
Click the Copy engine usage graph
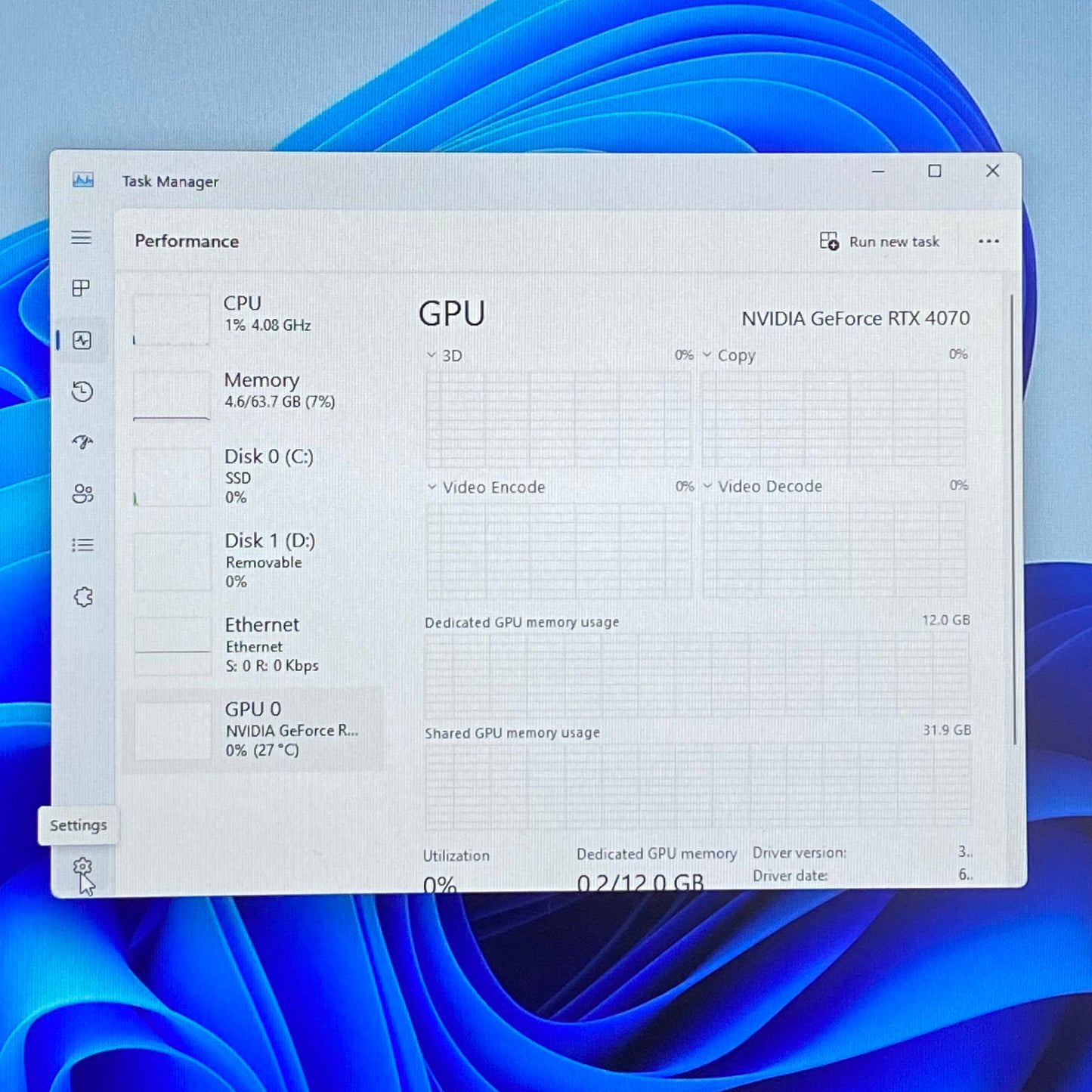pyautogui.click(x=834, y=418)
